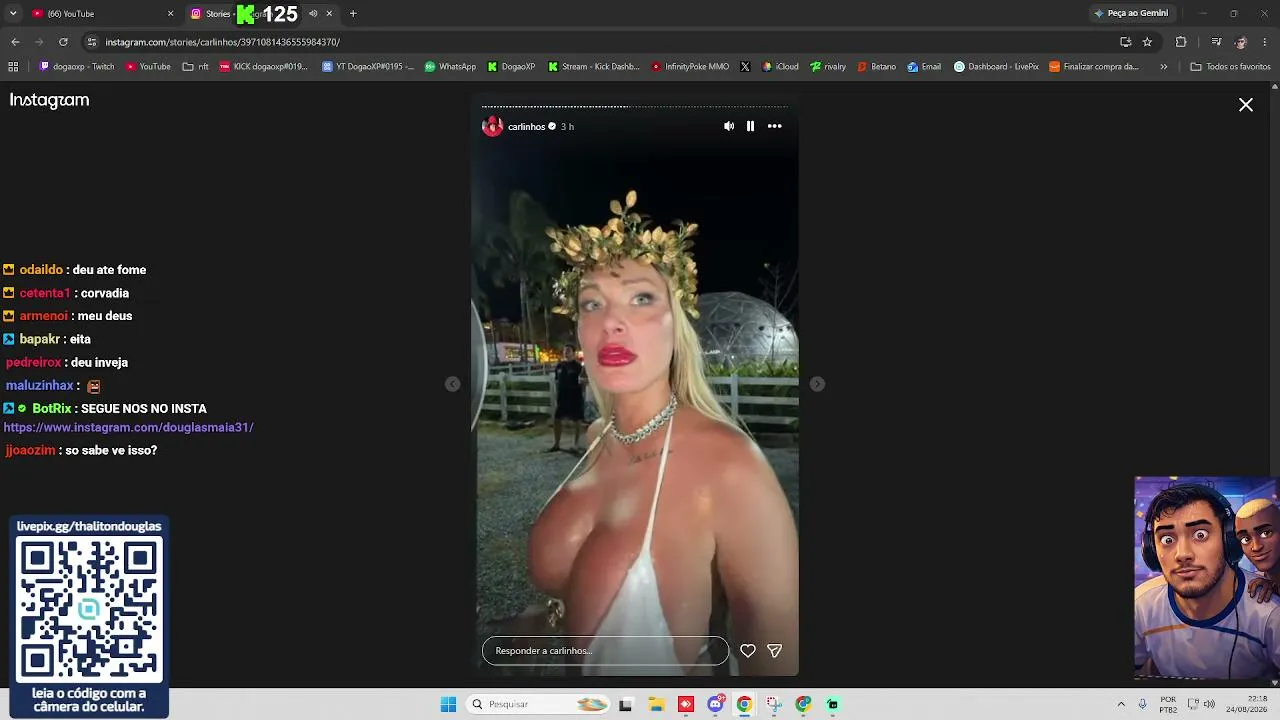Open the media controls button
The height and width of the screenshot is (720, 1280).
[1216, 42]
